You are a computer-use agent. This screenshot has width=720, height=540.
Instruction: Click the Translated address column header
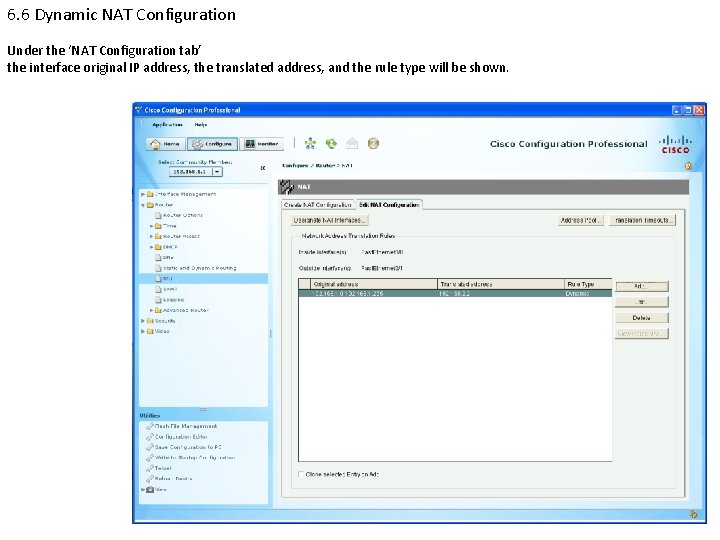[501, 284]
